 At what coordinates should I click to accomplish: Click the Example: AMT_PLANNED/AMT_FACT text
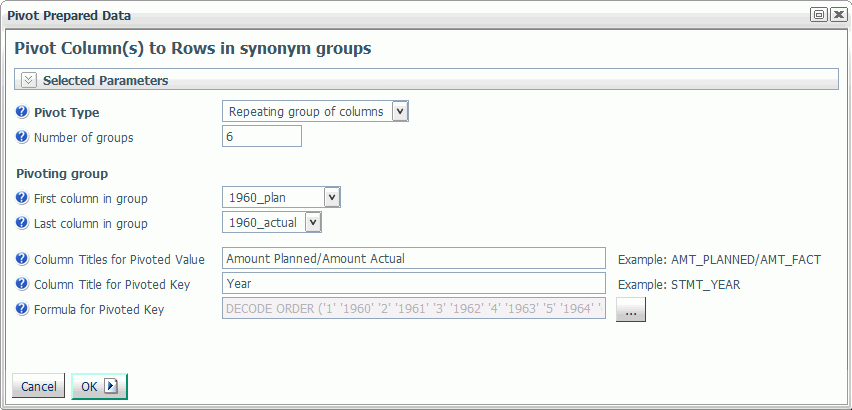(719, 260)
